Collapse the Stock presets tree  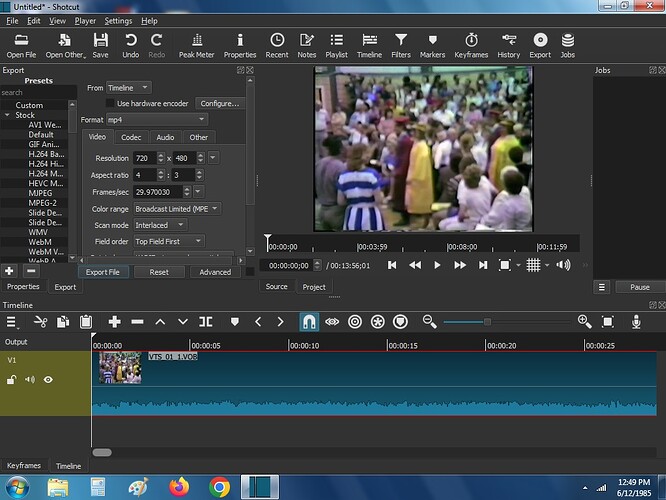pyautogui.click(x=7, y=115)
